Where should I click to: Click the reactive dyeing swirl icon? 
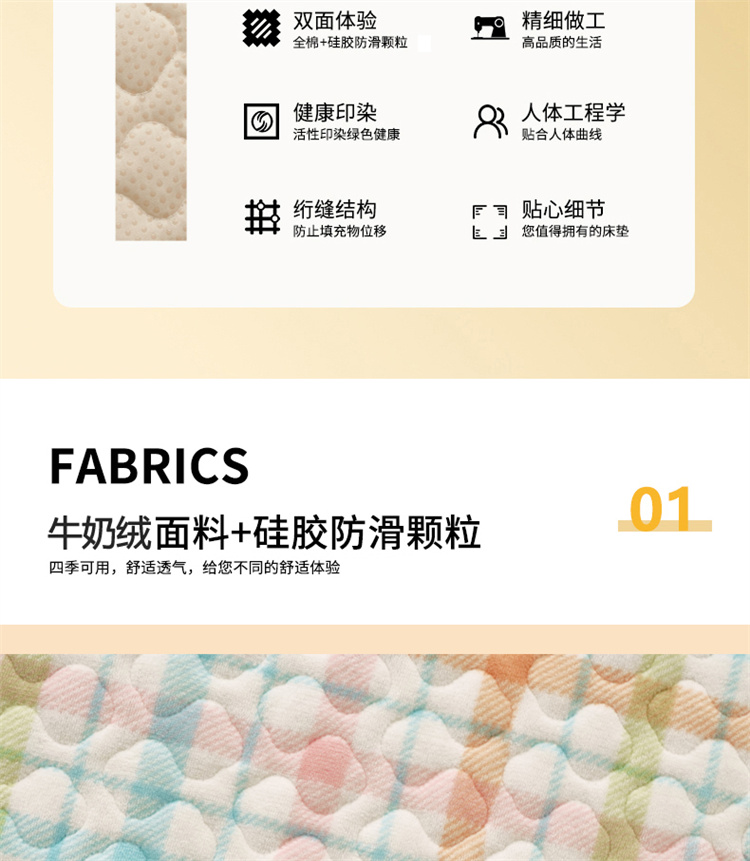(261, 121)
